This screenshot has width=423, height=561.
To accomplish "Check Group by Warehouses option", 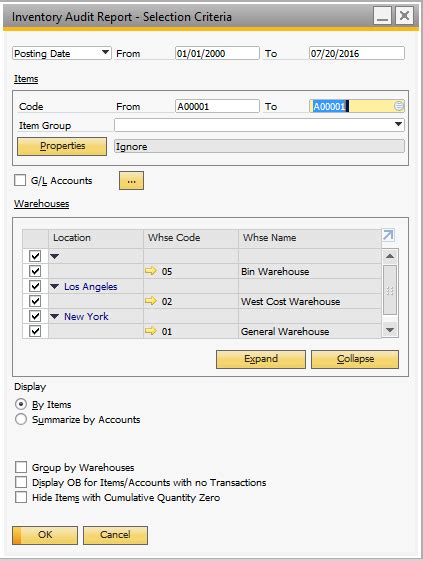I will [21, 467].
